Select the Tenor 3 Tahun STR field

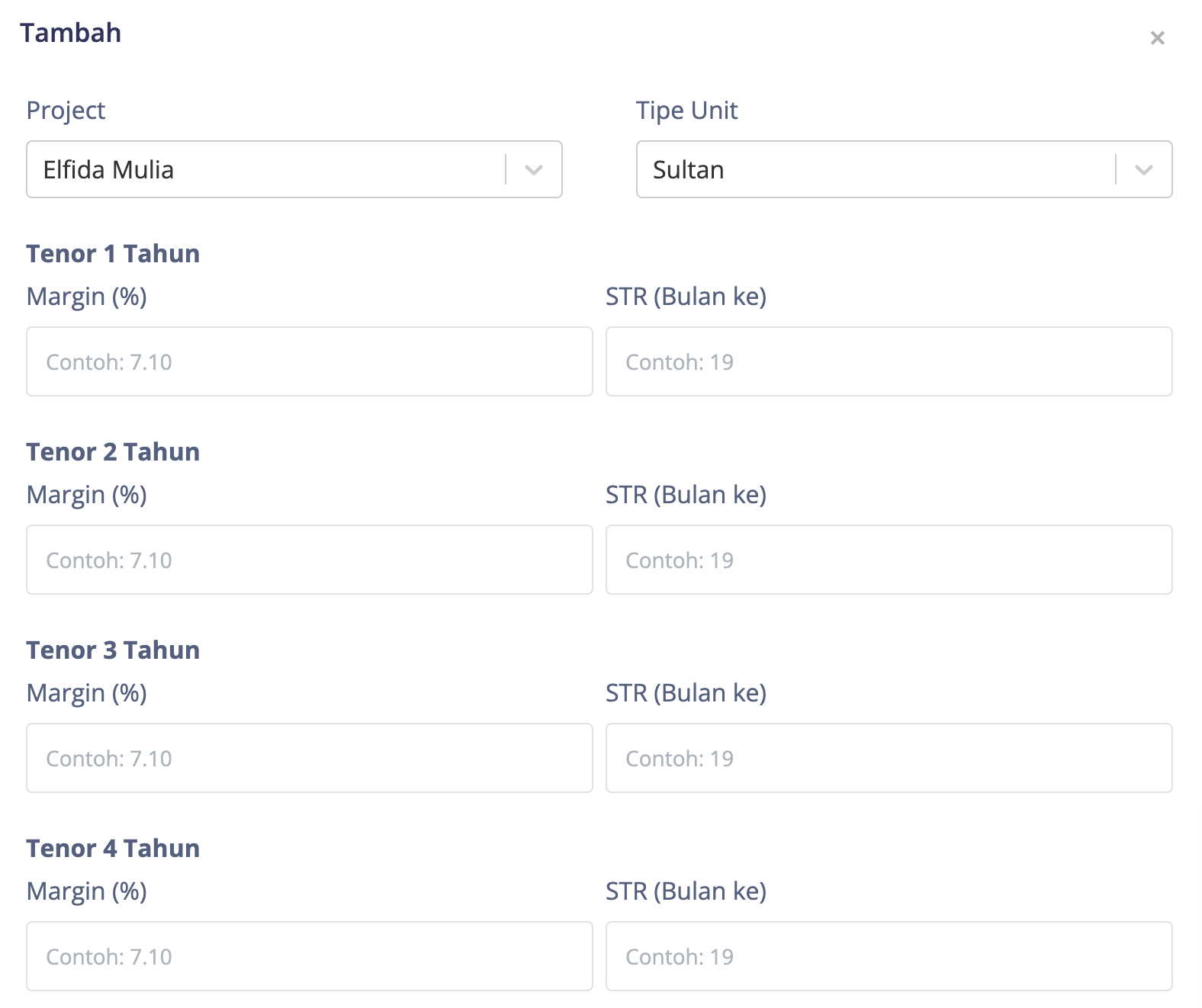(889, 758)
